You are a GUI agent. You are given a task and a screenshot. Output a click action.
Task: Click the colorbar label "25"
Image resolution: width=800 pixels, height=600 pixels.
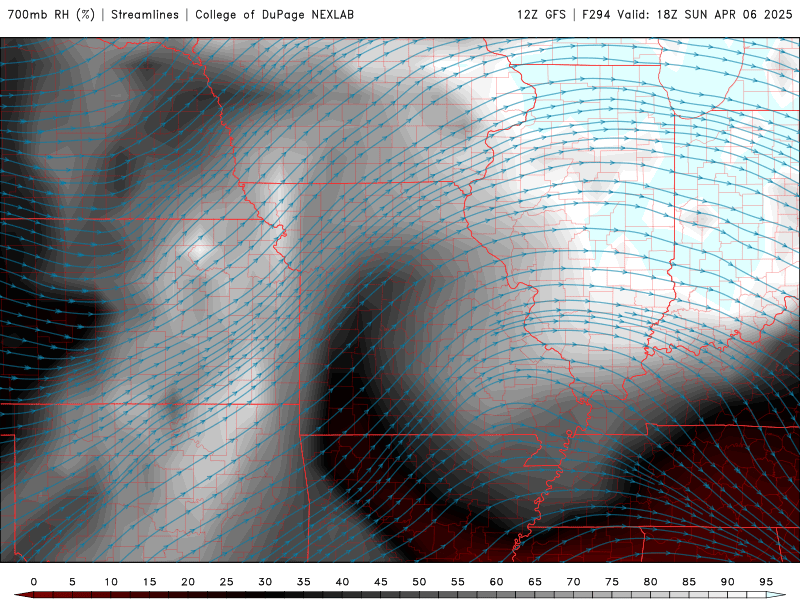pos(227,582)
